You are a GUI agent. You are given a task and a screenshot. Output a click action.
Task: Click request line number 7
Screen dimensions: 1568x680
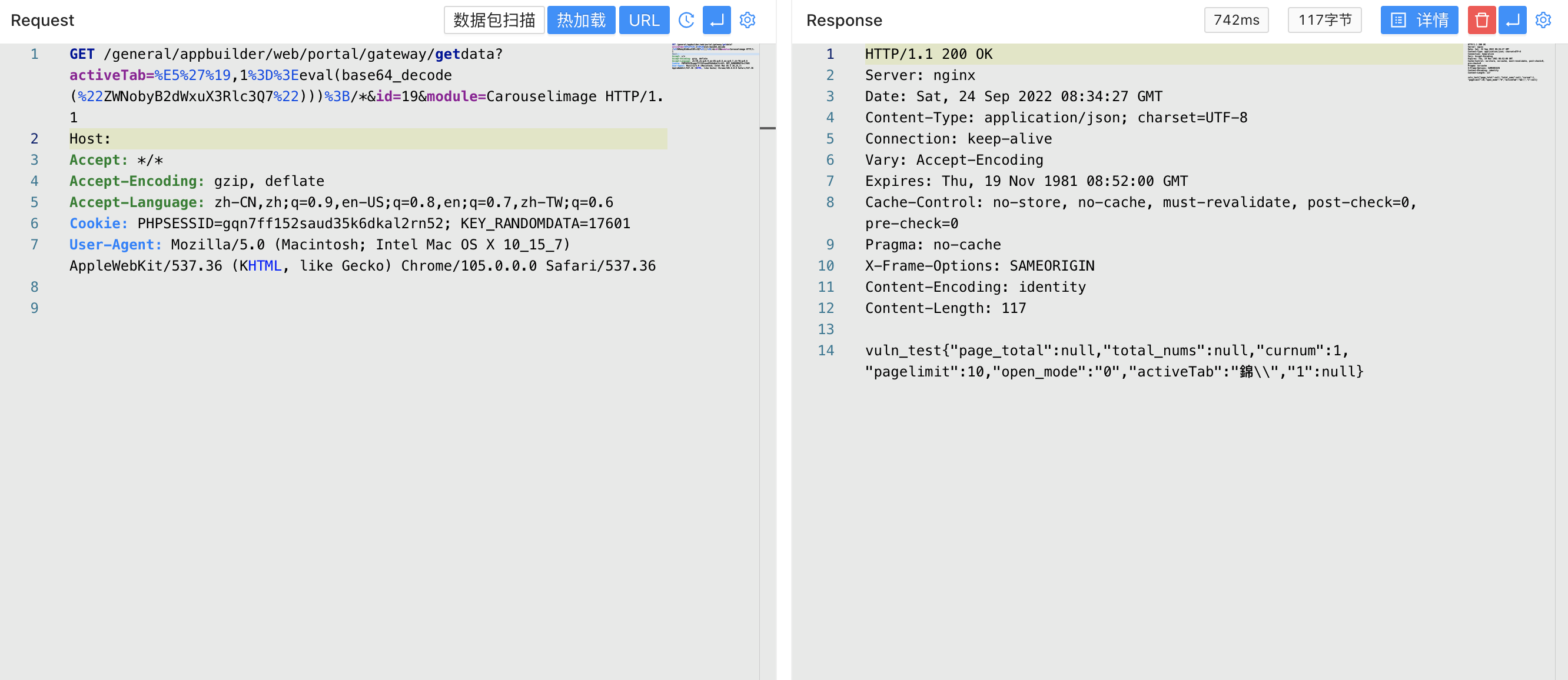[35, 245]
